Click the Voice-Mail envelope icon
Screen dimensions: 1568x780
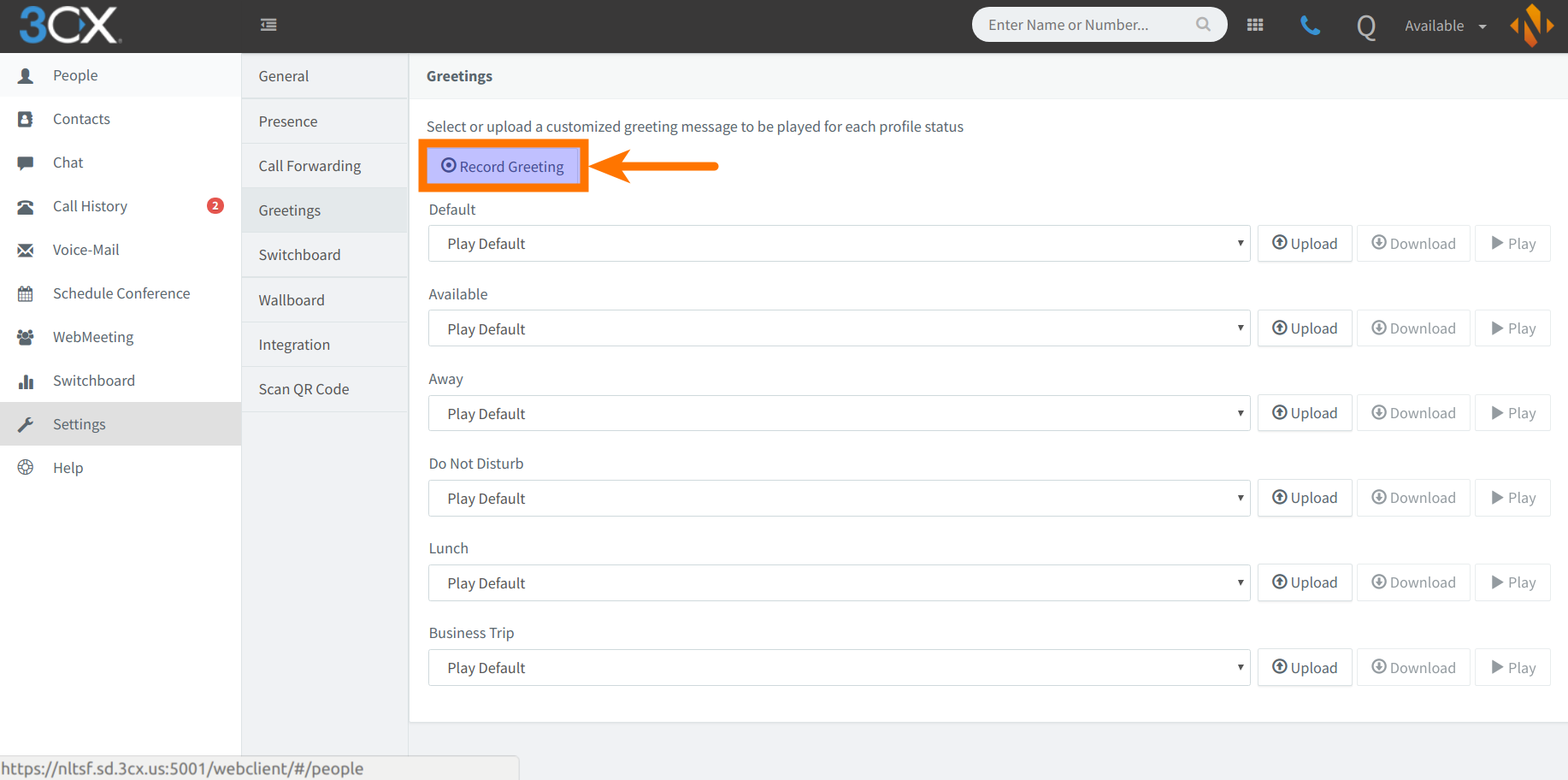26,250
